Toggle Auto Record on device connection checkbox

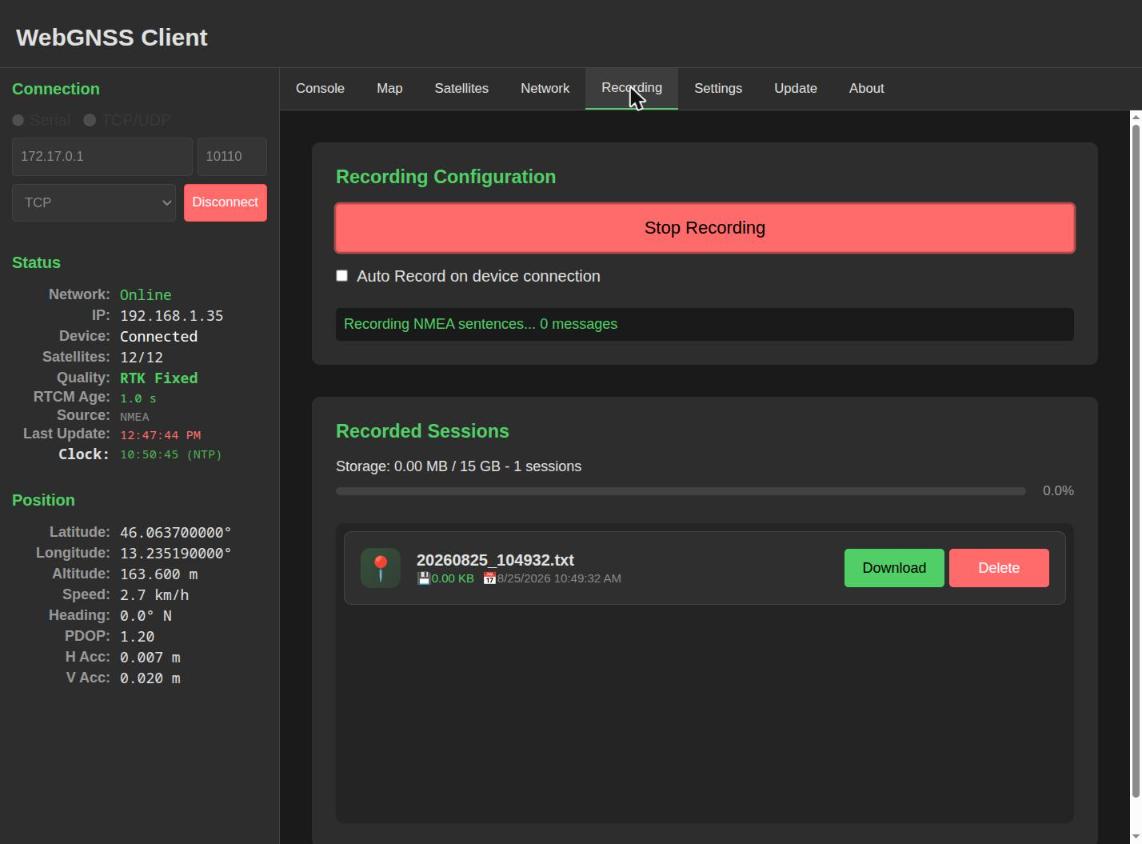pyautogui.click(x=342, y=276)
